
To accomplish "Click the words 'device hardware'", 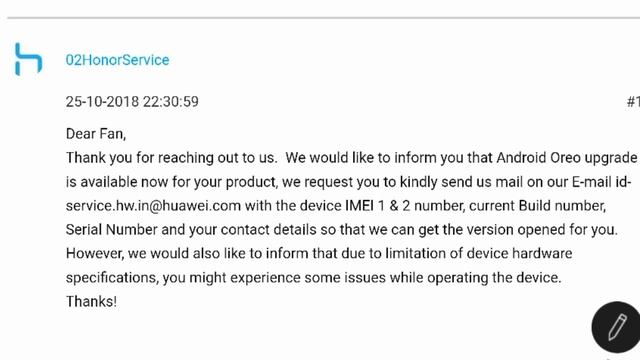I will pyautogui.click(x=519, y=253).
